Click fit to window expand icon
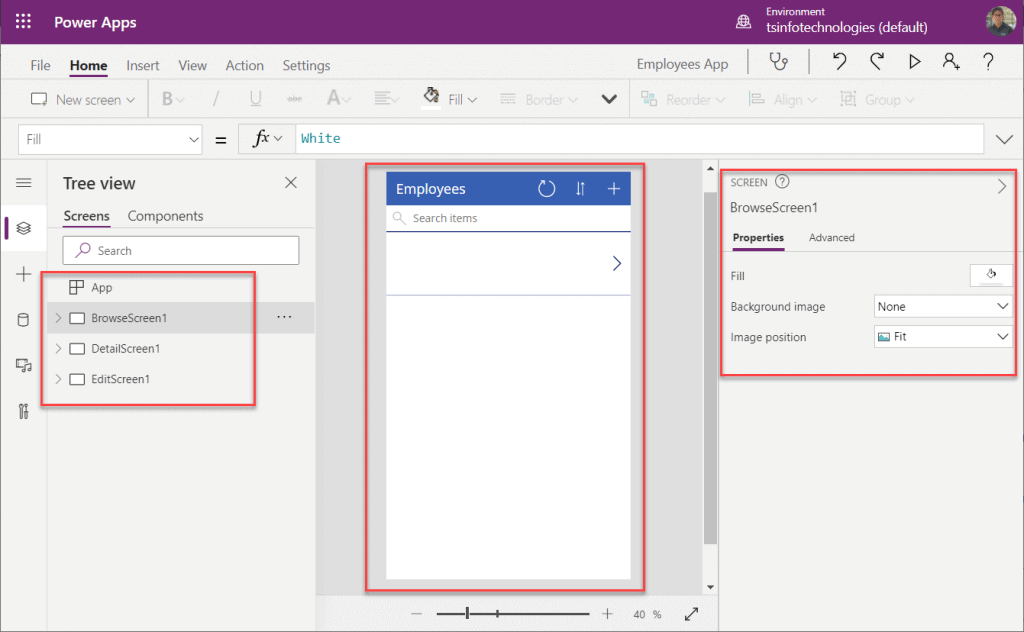Screen dimensions: 1024x632 (x=692, y=614)
